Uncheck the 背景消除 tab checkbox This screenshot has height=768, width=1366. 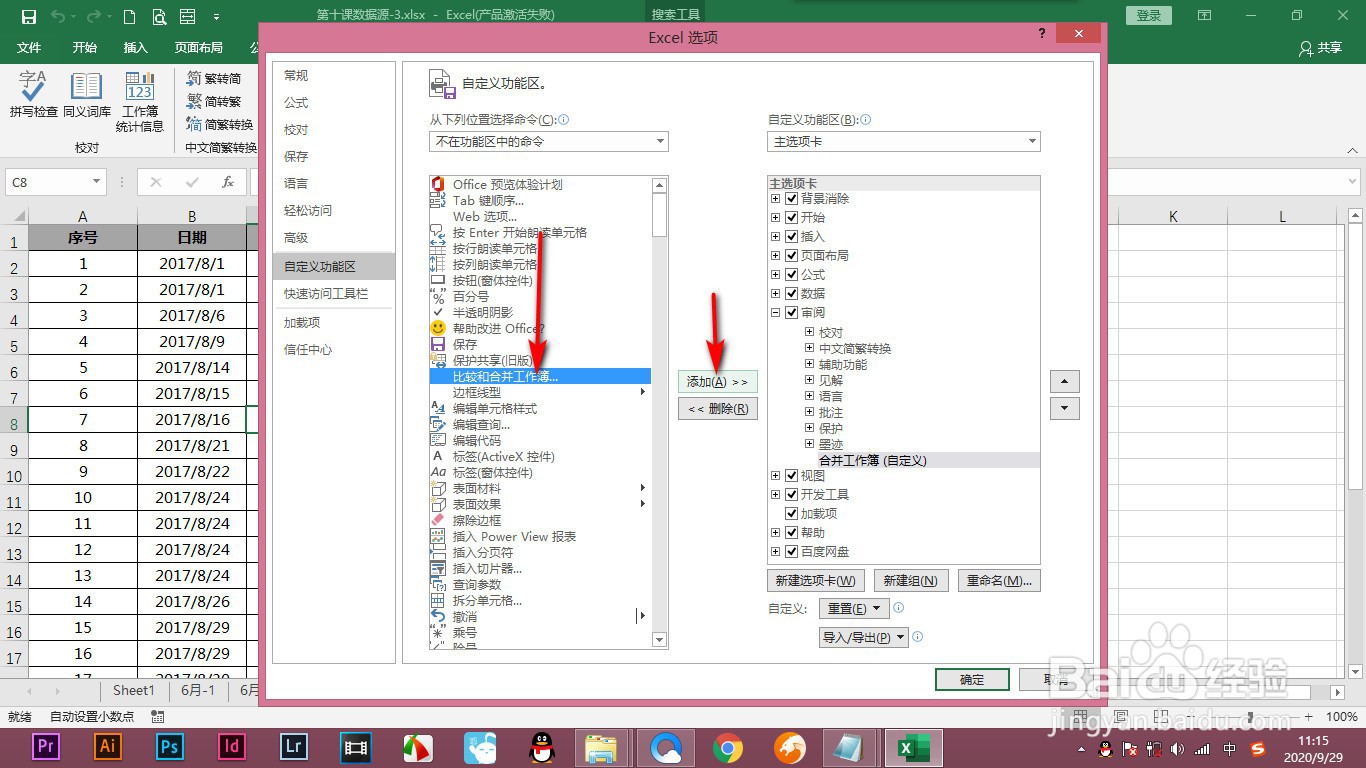(x=792, y=199)
